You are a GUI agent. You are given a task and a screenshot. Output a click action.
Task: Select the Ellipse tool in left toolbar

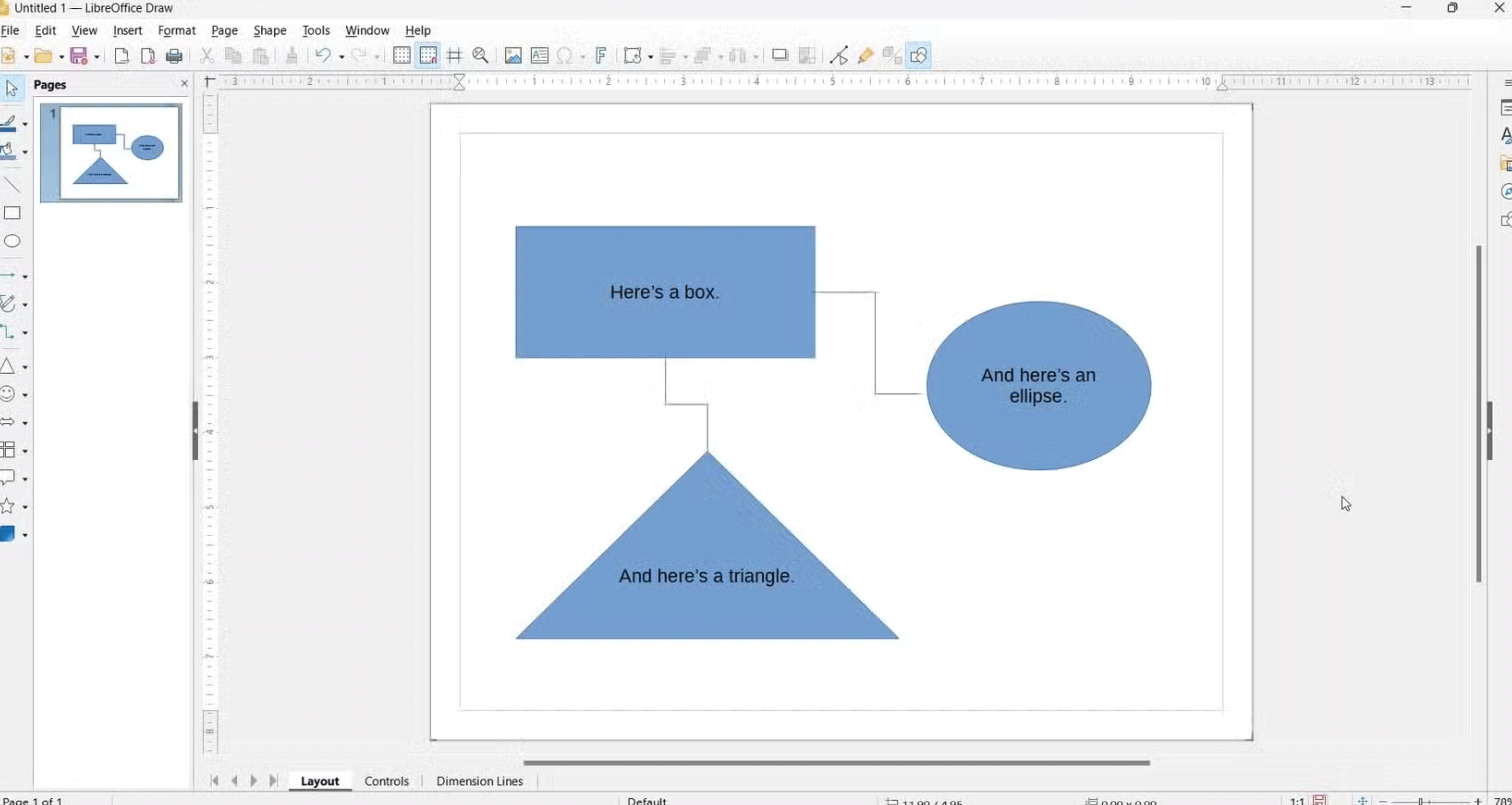click(x=13, y=241)
